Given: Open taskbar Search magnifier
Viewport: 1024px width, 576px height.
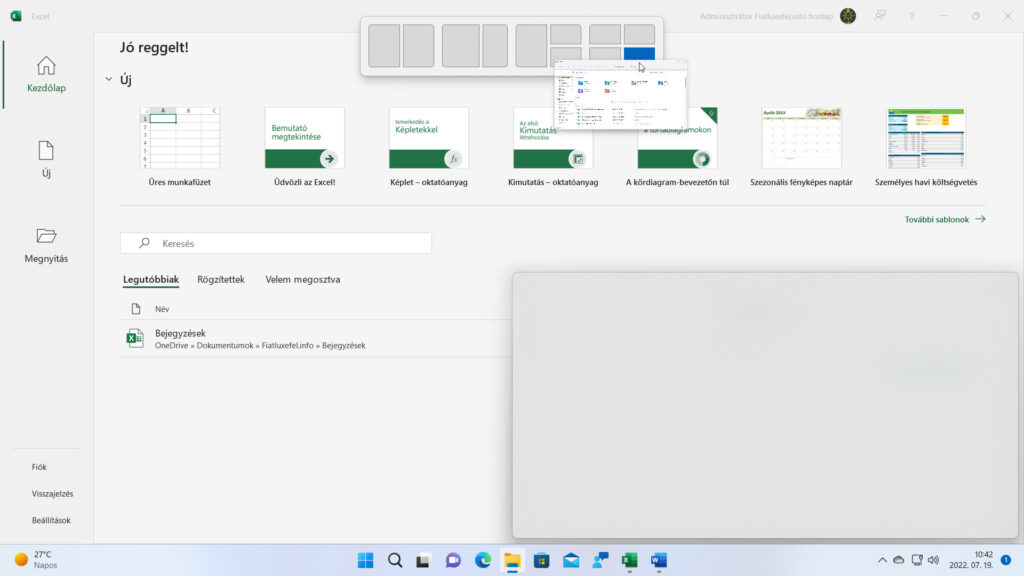Looking at the screenshot, I should coord(394,560).
